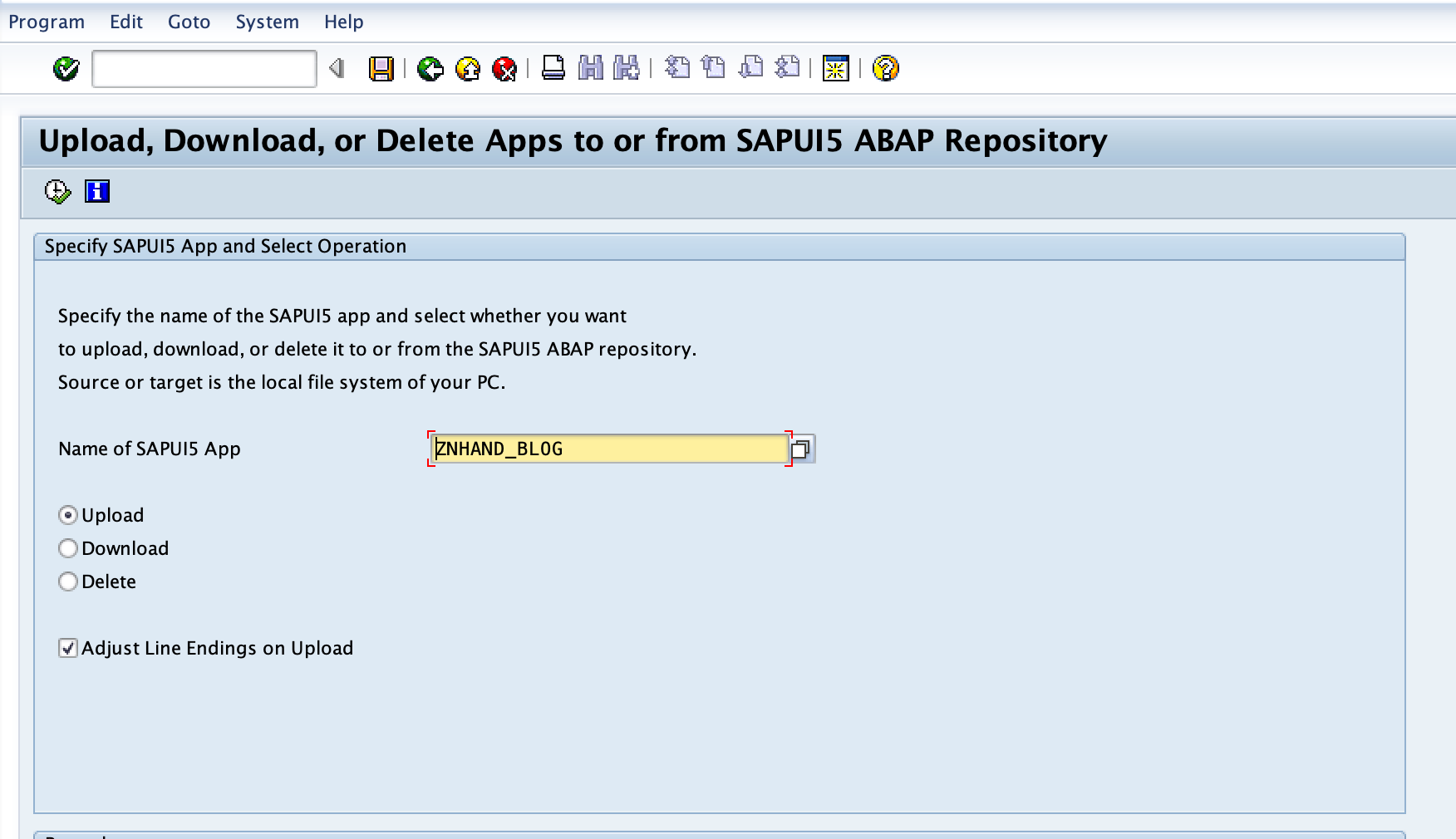The image size is (1456, 839).
Task: Select the Delete radio button
Action: [68, 581]
